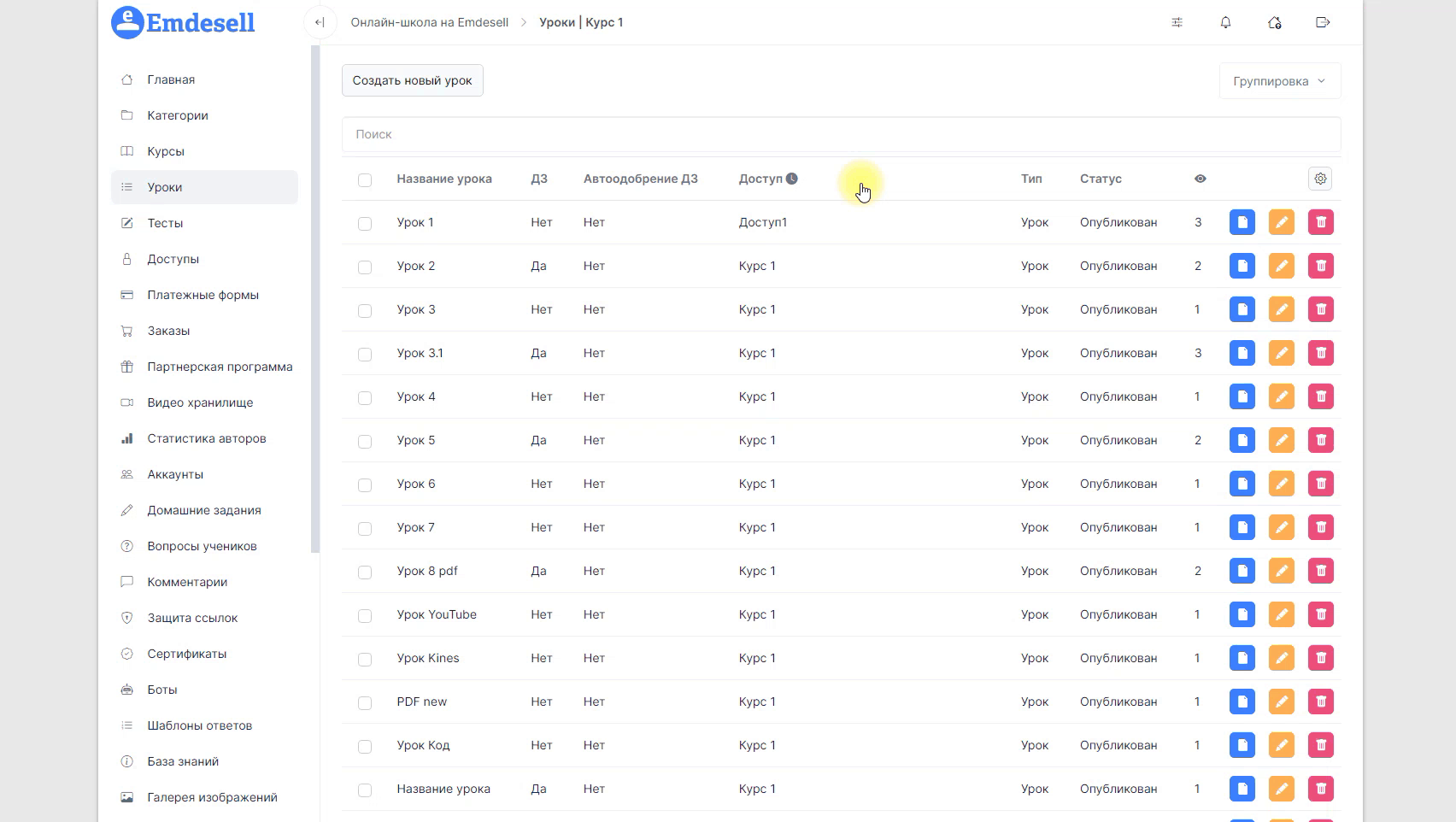Edit Урок 3 with orange pencil icon
The height and width of the screenshot is (822, 1456).
point(1281,309)
